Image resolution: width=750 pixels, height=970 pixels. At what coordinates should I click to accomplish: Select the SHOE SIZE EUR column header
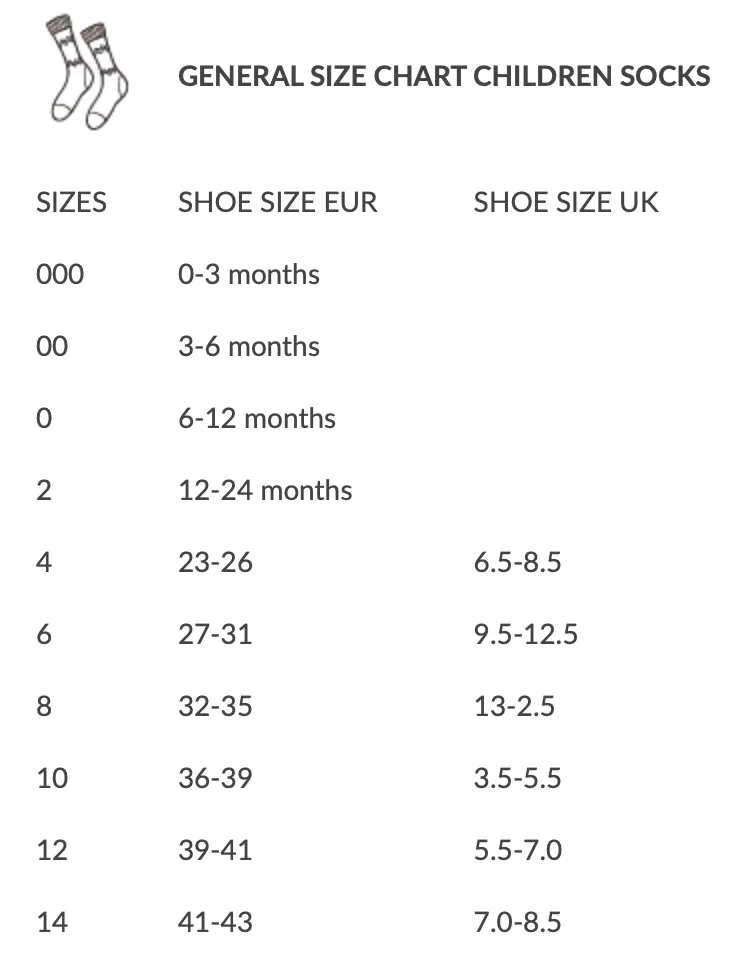pyautogui.click(x=278, y=202)
